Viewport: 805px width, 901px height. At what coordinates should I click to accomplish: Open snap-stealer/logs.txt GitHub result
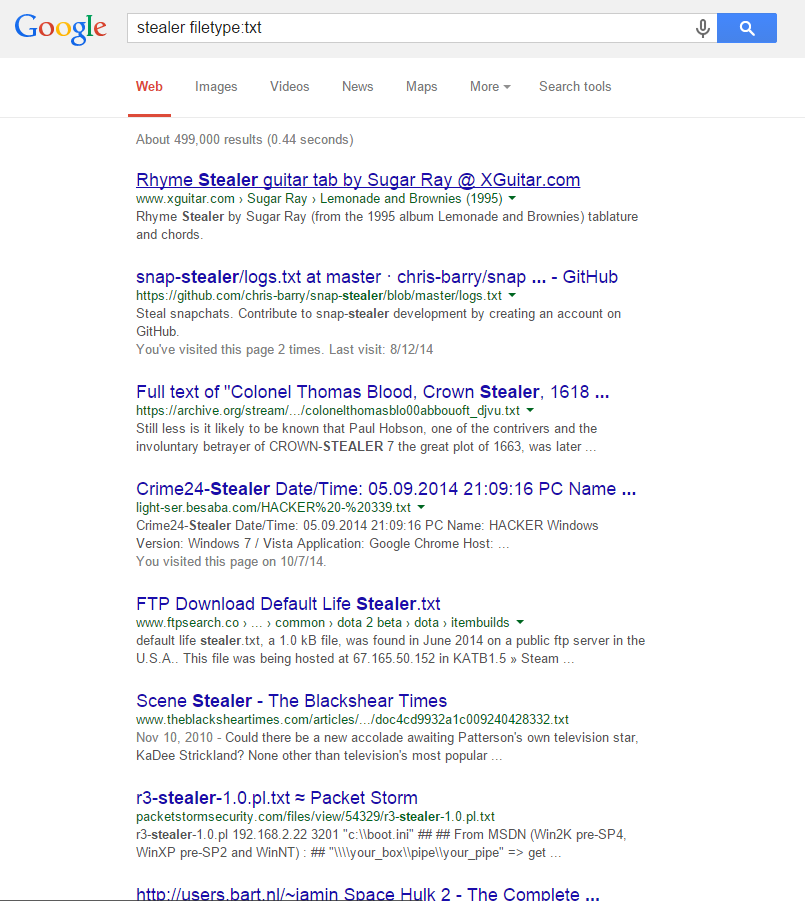point(377,277)
